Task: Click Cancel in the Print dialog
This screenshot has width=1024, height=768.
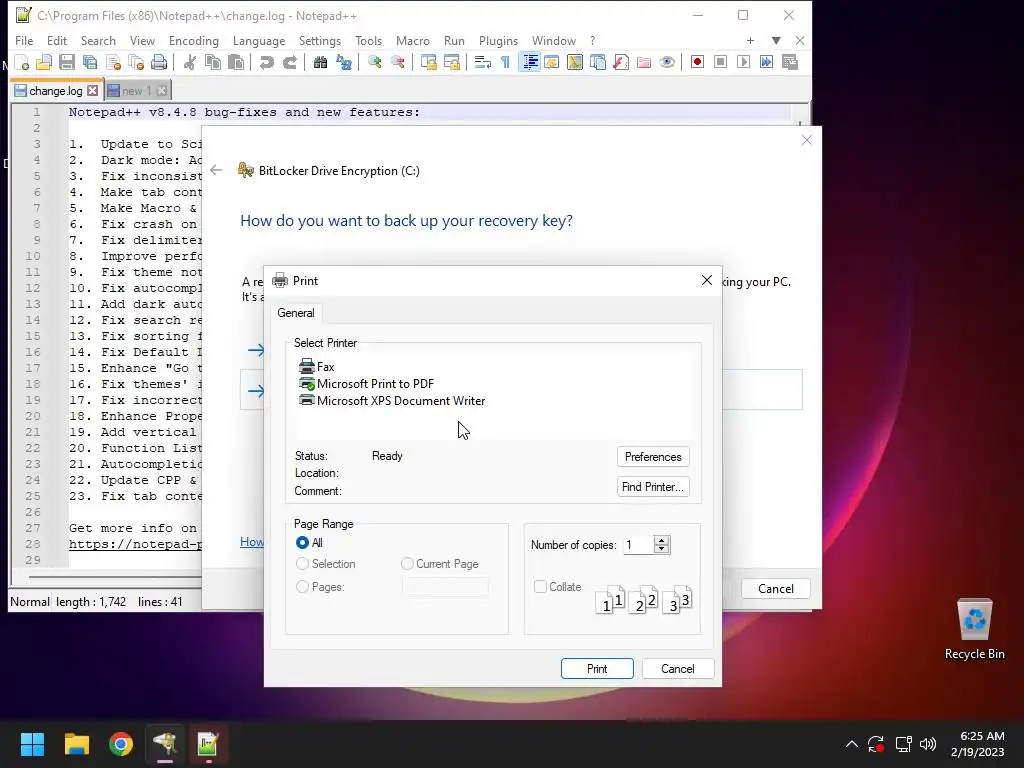Action: point(677,669)
